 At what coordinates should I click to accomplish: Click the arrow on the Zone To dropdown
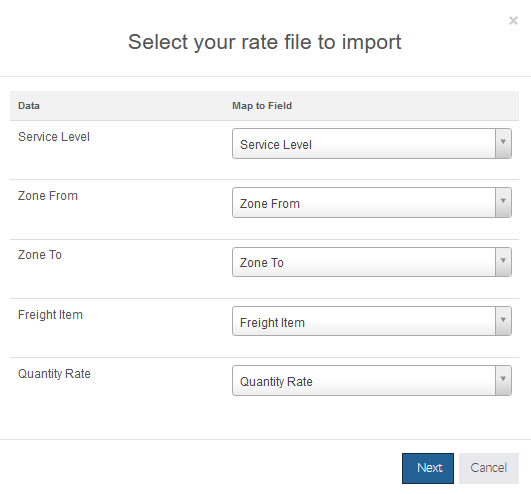point(503,262)
